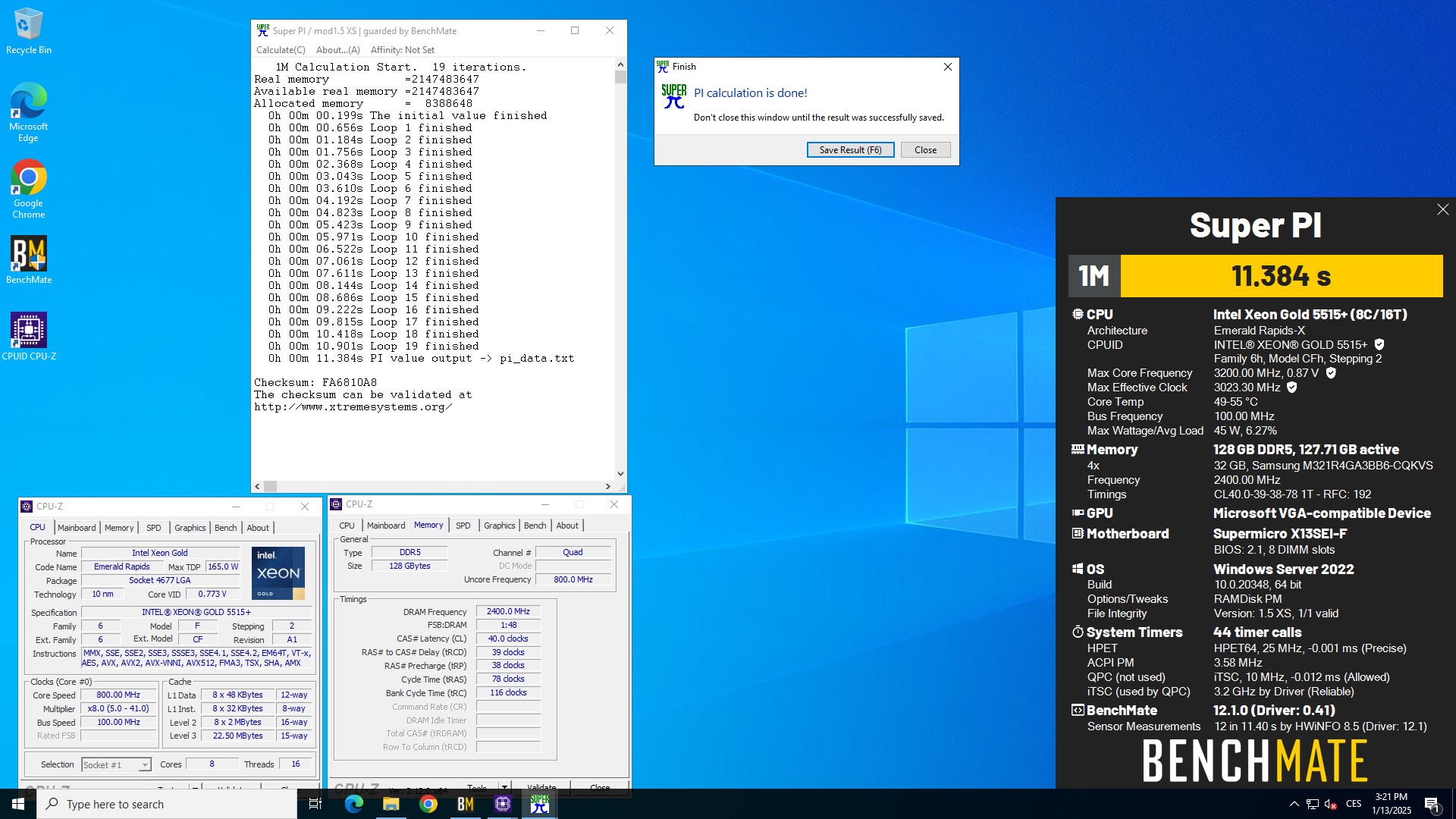Open the About...(A) menu in Super PI
This screenshot has height=819, width=1456.
click(337, 50)
